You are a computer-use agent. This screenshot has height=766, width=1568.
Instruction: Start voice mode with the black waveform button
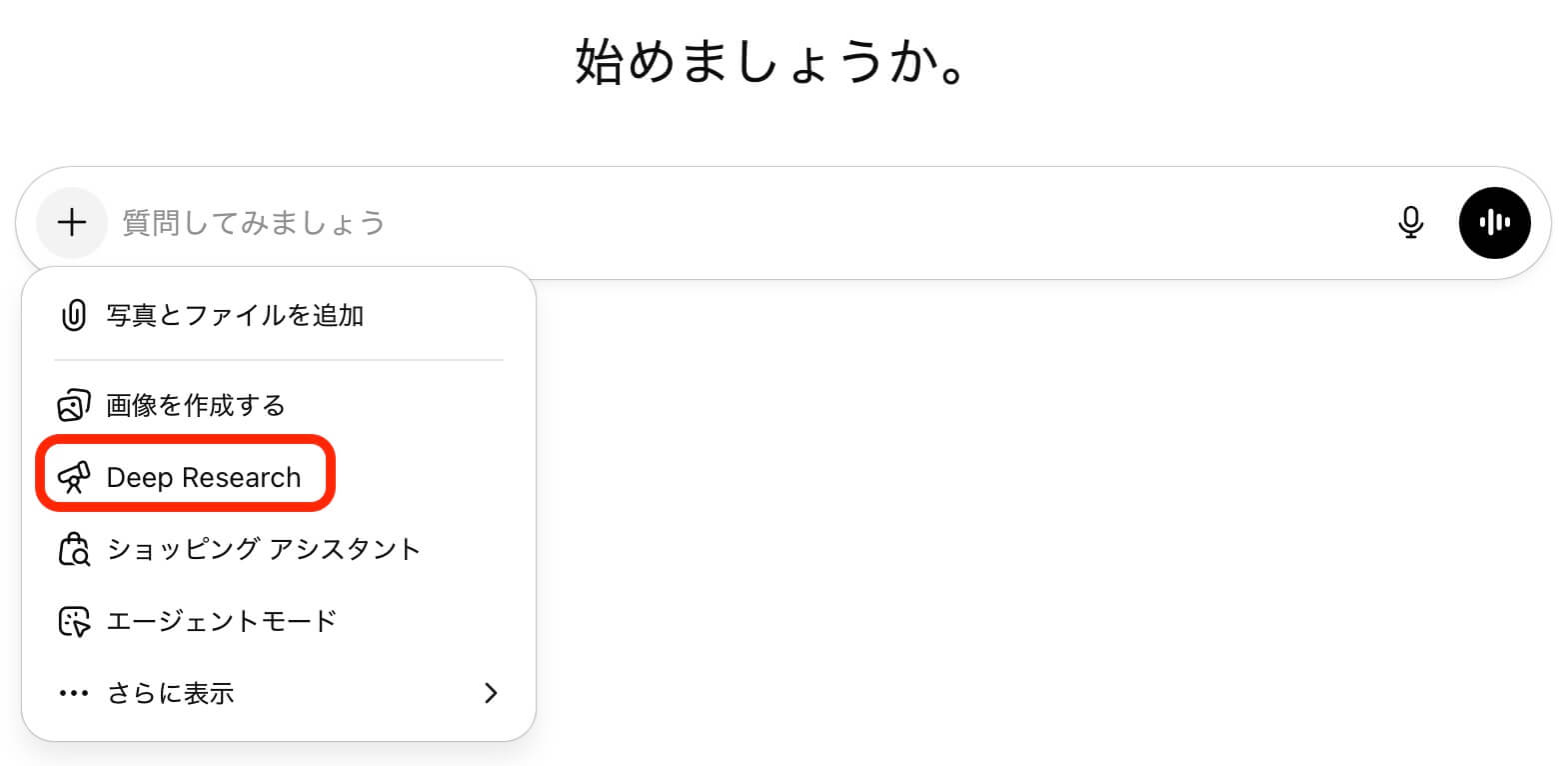click(x=1494, y=222)
